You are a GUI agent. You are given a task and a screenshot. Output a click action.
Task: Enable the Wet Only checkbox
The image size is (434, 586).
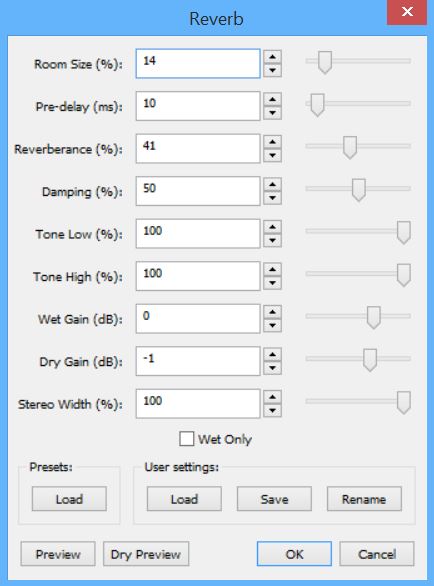[x=187, y=439]
